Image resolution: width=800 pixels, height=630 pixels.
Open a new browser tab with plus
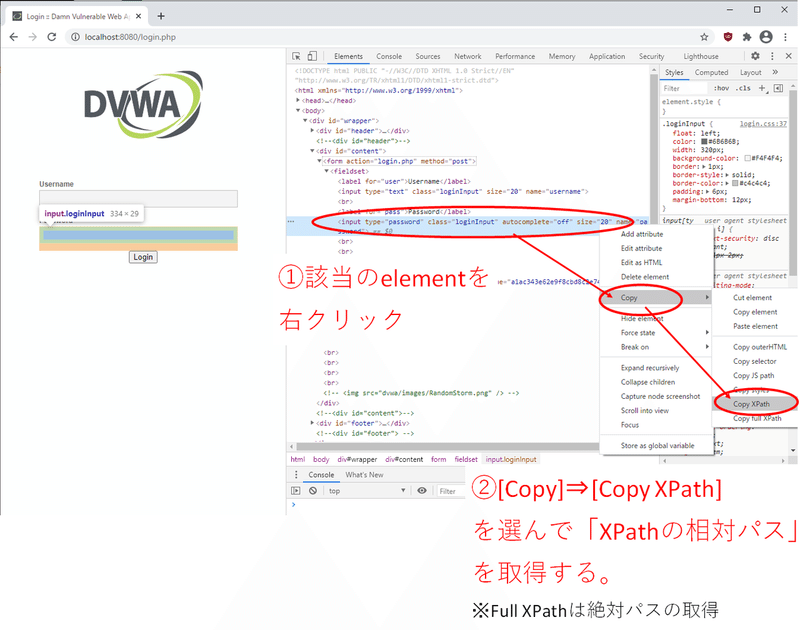pyautogui.click(x=161, y=16)
